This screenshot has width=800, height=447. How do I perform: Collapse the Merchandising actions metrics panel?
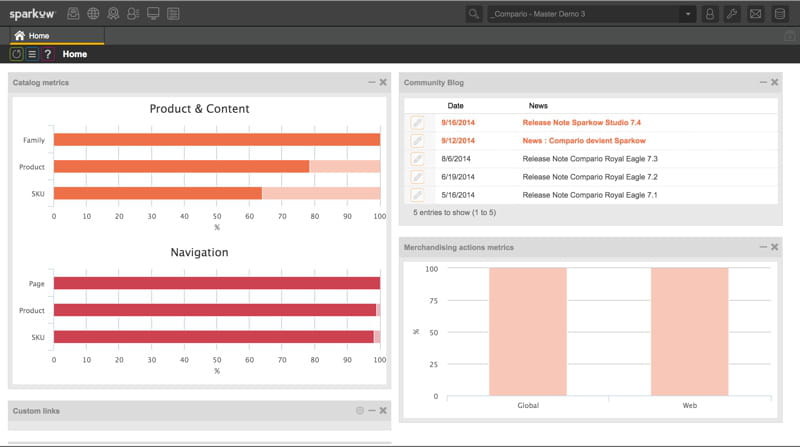[x=762, y=247]
